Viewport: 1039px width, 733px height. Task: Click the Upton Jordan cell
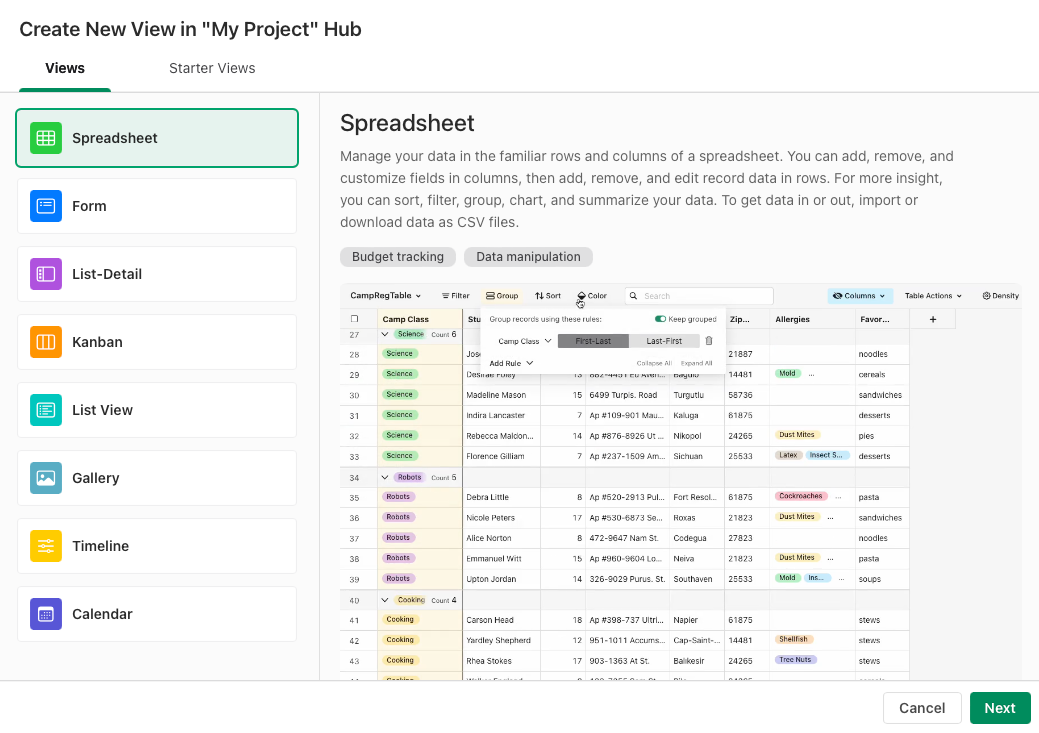point(502,579)
